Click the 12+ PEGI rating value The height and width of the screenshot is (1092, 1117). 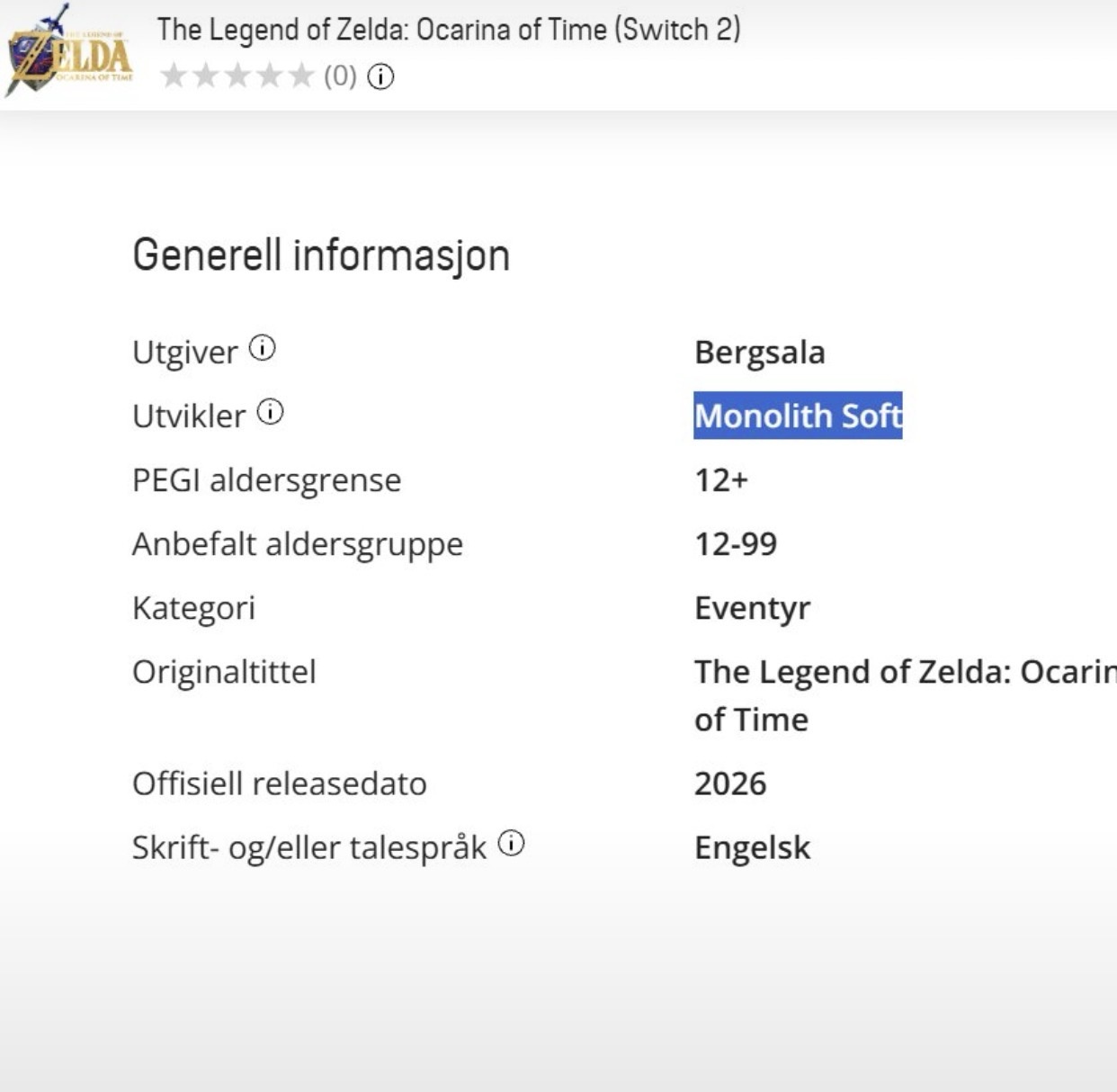pos(721,480)
